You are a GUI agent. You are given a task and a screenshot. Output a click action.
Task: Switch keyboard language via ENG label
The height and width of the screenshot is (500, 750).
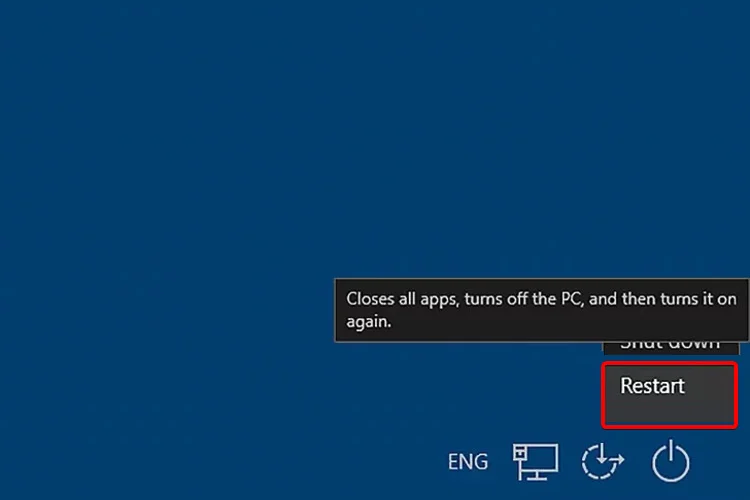468,462
